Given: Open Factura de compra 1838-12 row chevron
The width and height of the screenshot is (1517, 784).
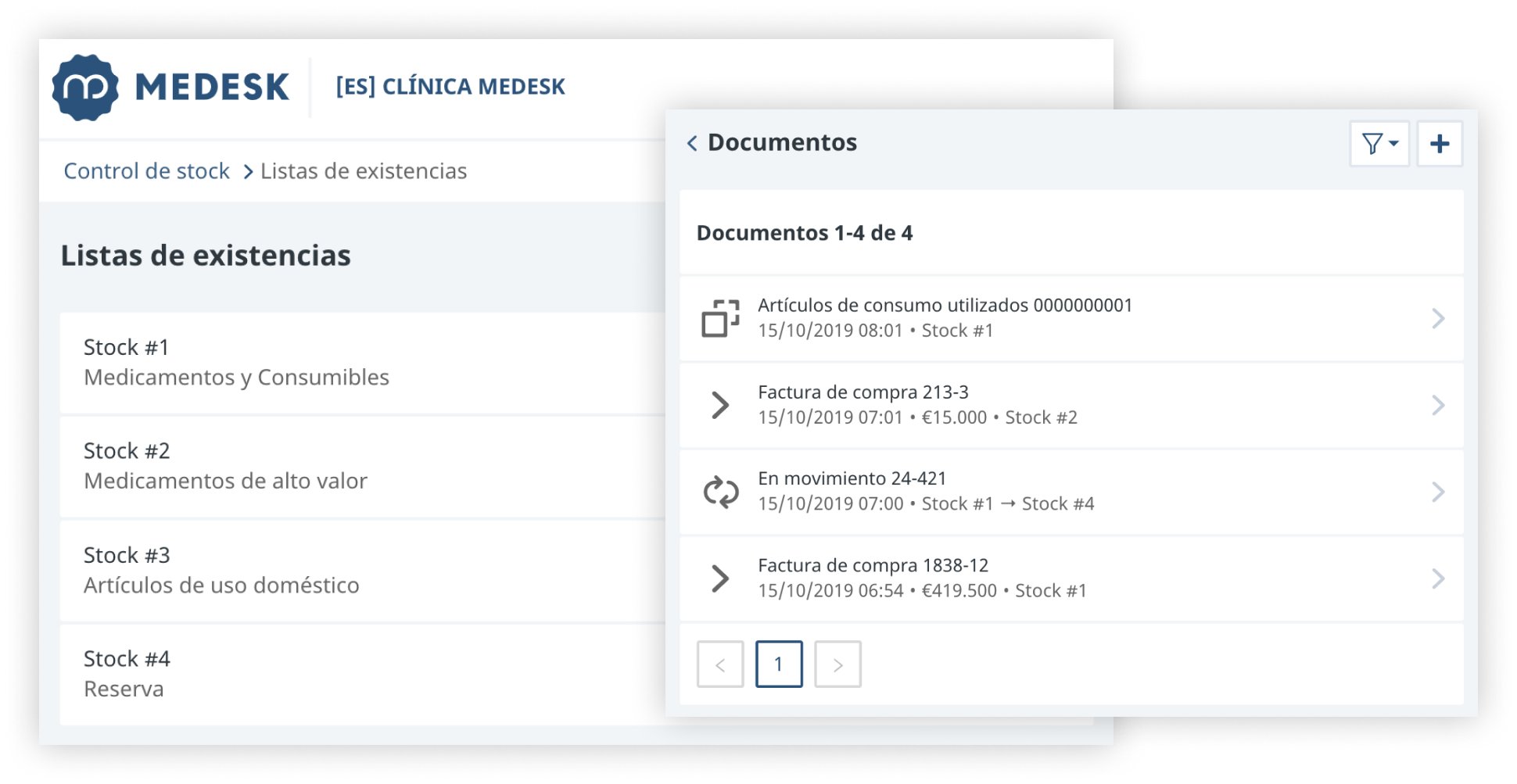Looking at the screenshot, I should (x=1438, y=578).
